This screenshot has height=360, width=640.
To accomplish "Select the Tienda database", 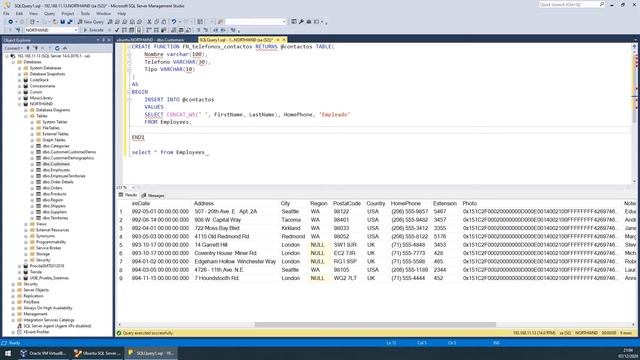I will click(36, 272).
